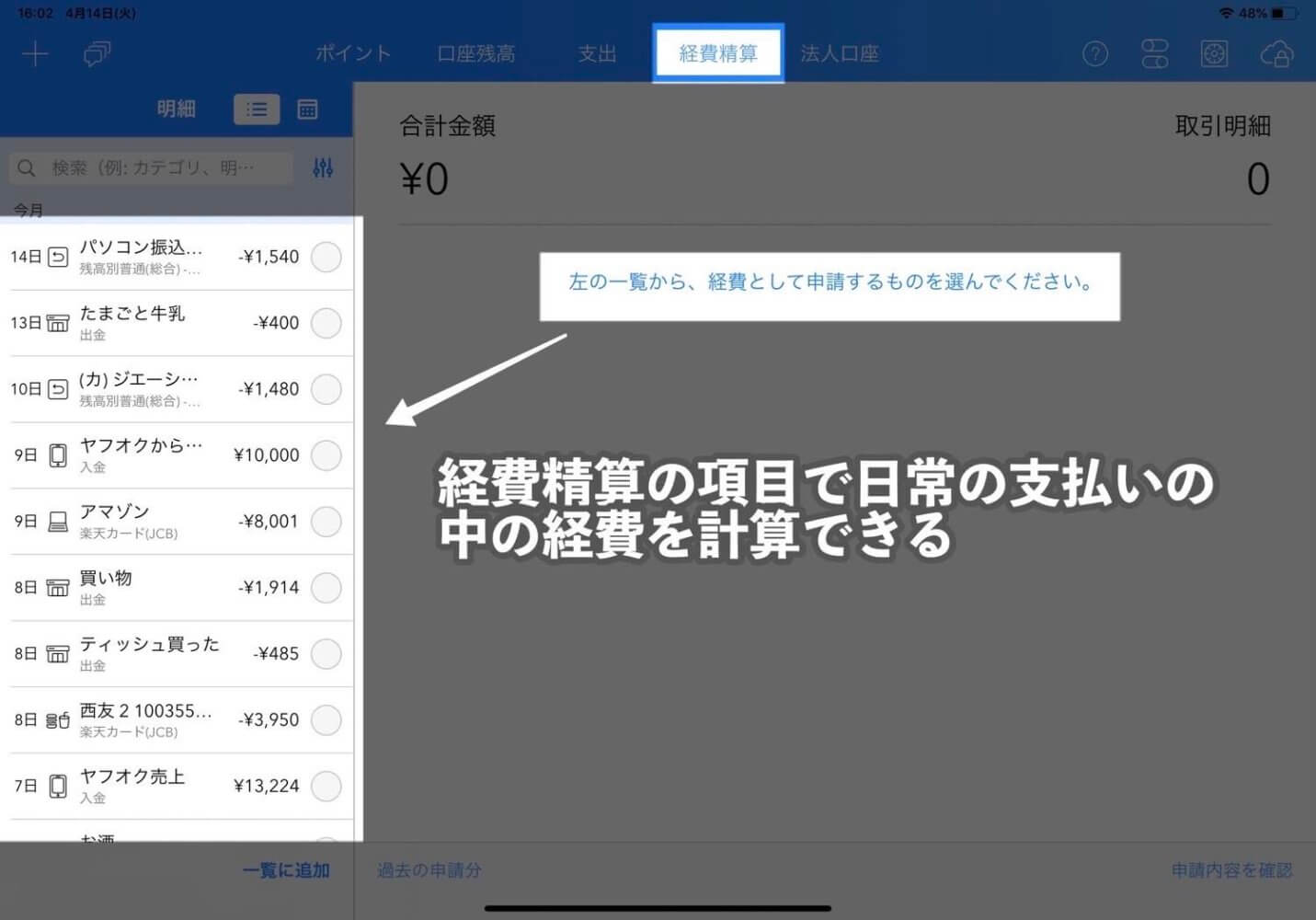Open the multiple-windows icon
1316x920 pixels.
click(97, 53)
